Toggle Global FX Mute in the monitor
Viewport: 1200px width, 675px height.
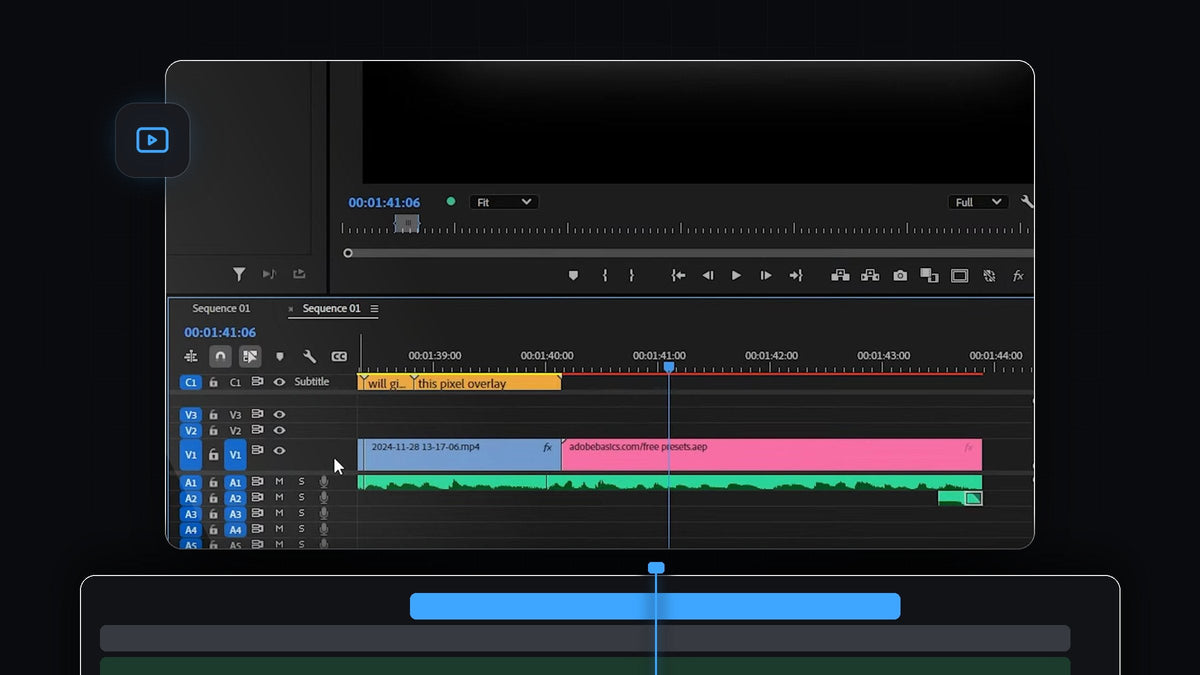[1018, 275]
